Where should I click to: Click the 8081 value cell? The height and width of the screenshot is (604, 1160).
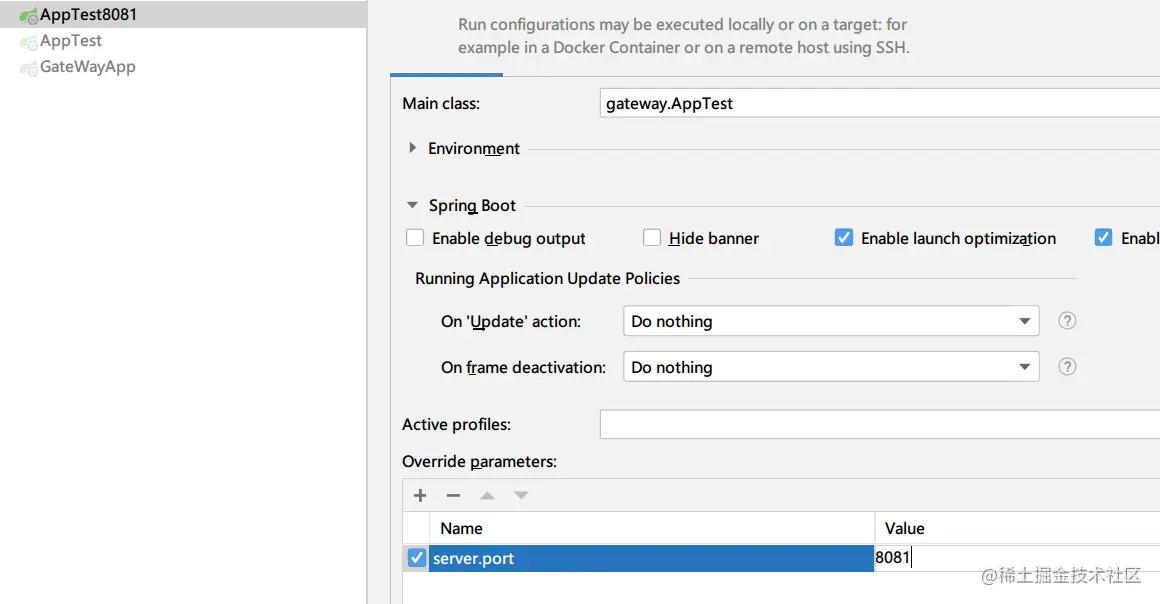[1017, 558]
